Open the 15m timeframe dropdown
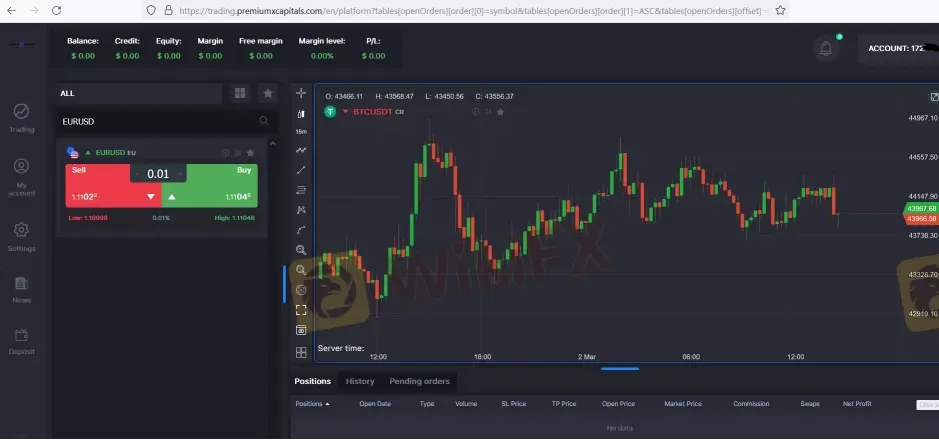Screen dimensions: 939x440 pos(301,131)
